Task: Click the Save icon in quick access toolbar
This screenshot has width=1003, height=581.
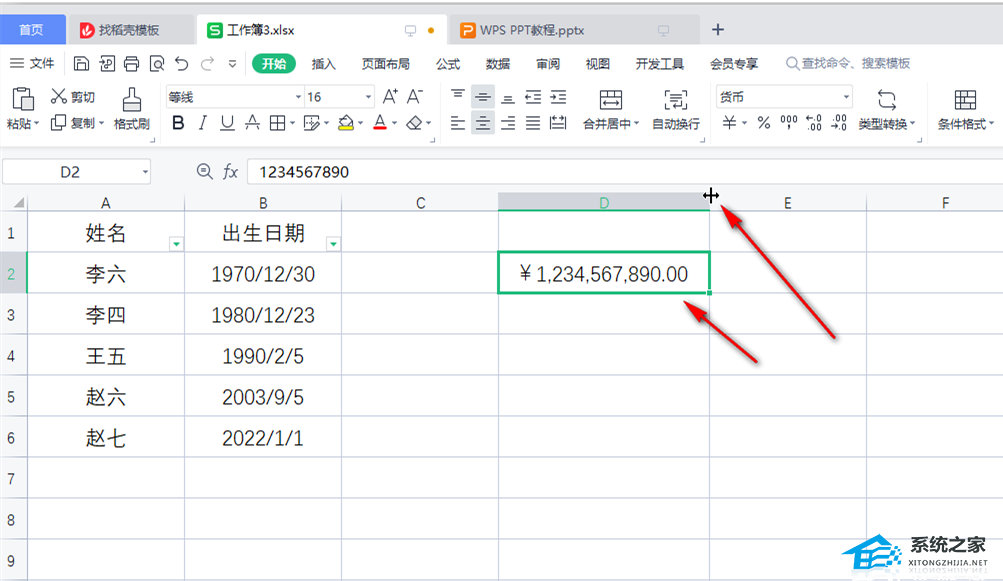Action: coord(81,64)
